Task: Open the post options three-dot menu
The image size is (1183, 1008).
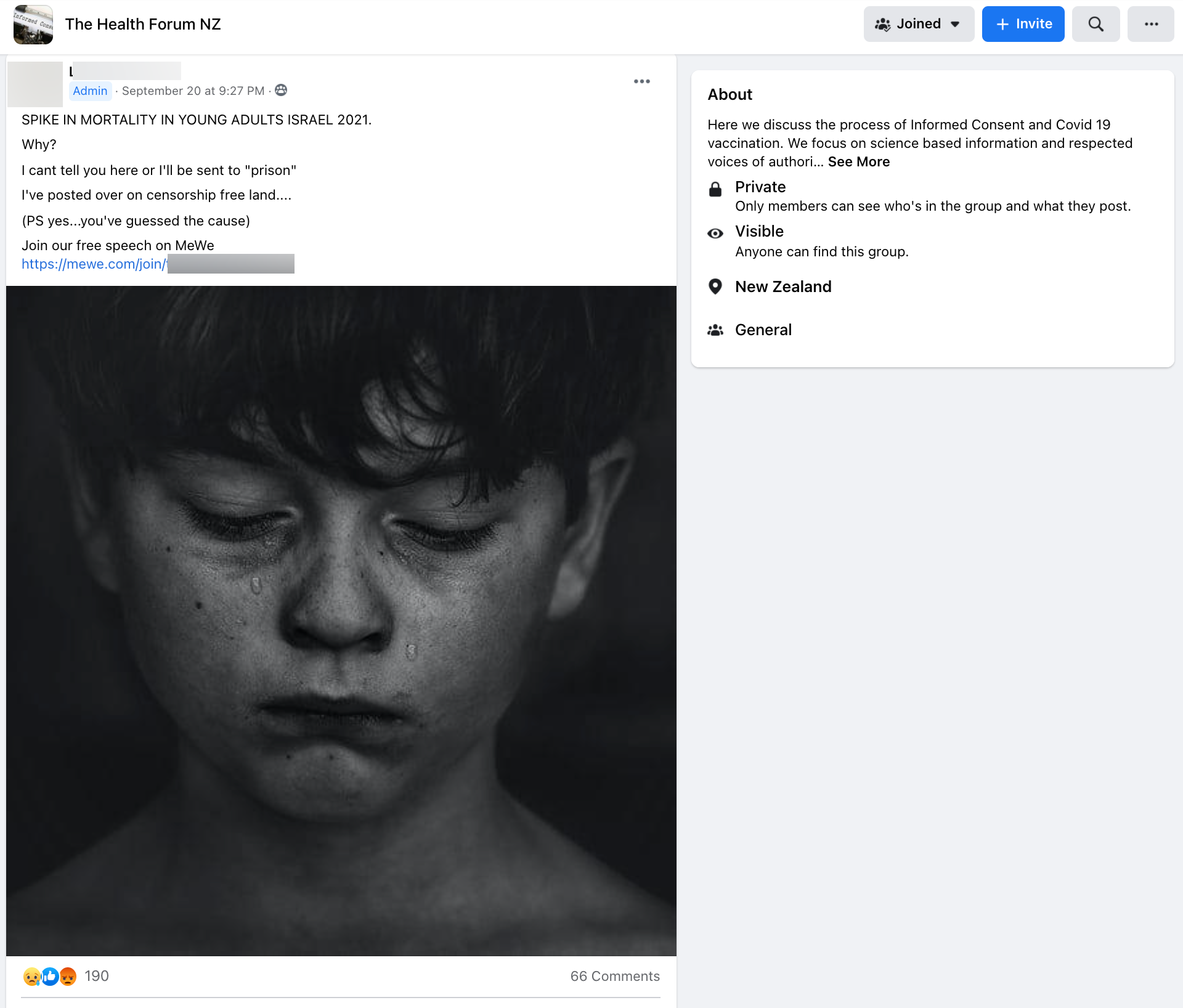Action: [x=641, y=81]
